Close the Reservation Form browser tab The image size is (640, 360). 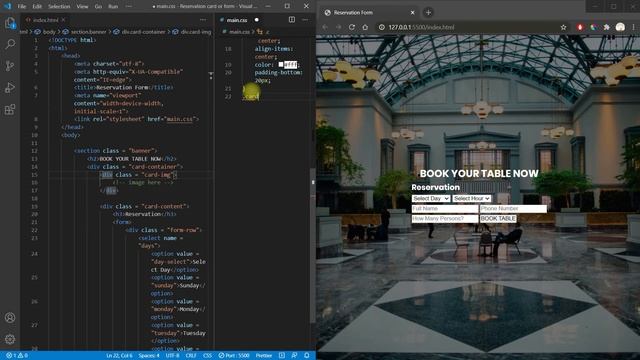412,13
